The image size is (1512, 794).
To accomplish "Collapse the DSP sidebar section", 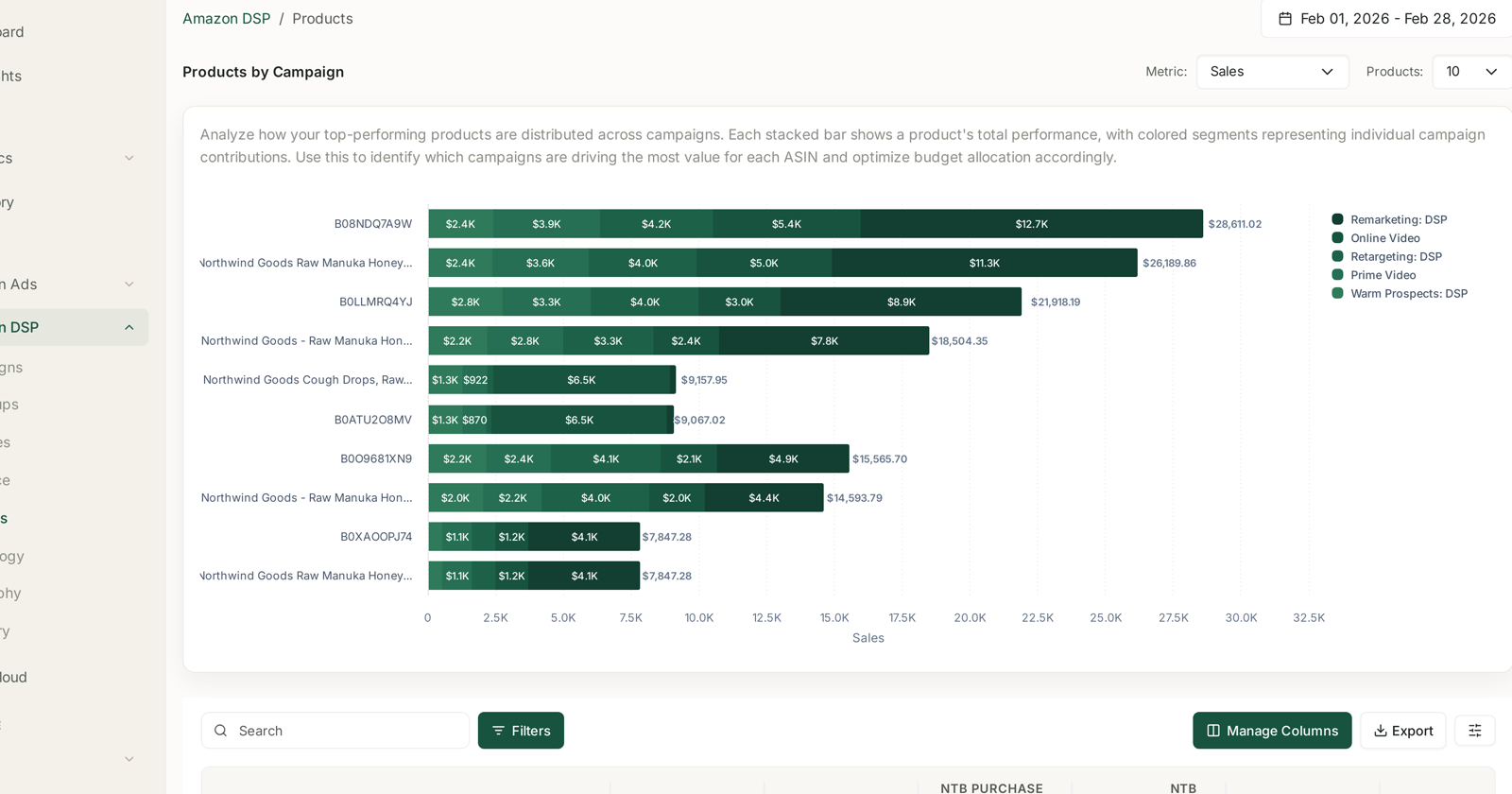I will 129,327.
